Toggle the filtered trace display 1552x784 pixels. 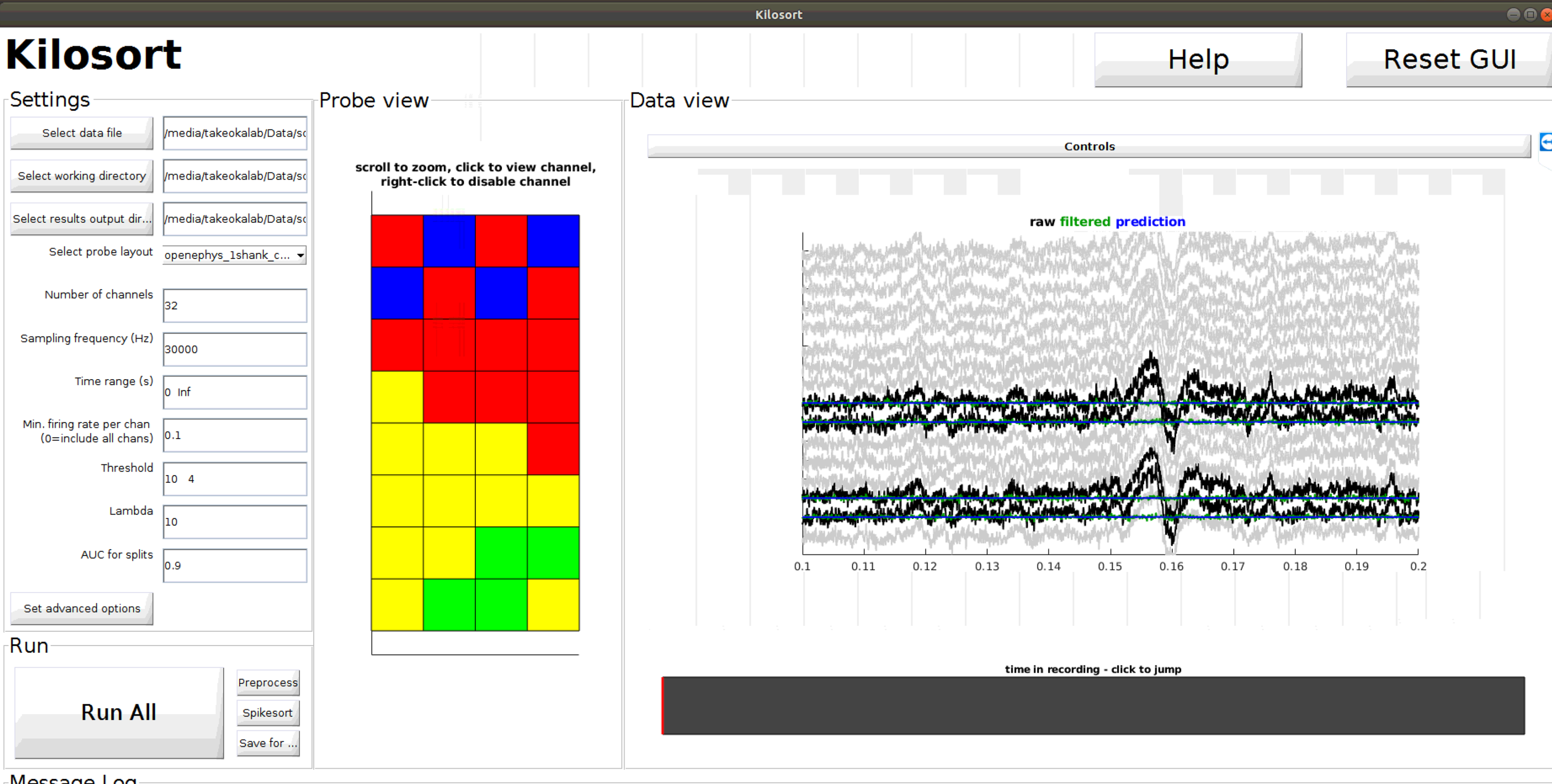1085,221
